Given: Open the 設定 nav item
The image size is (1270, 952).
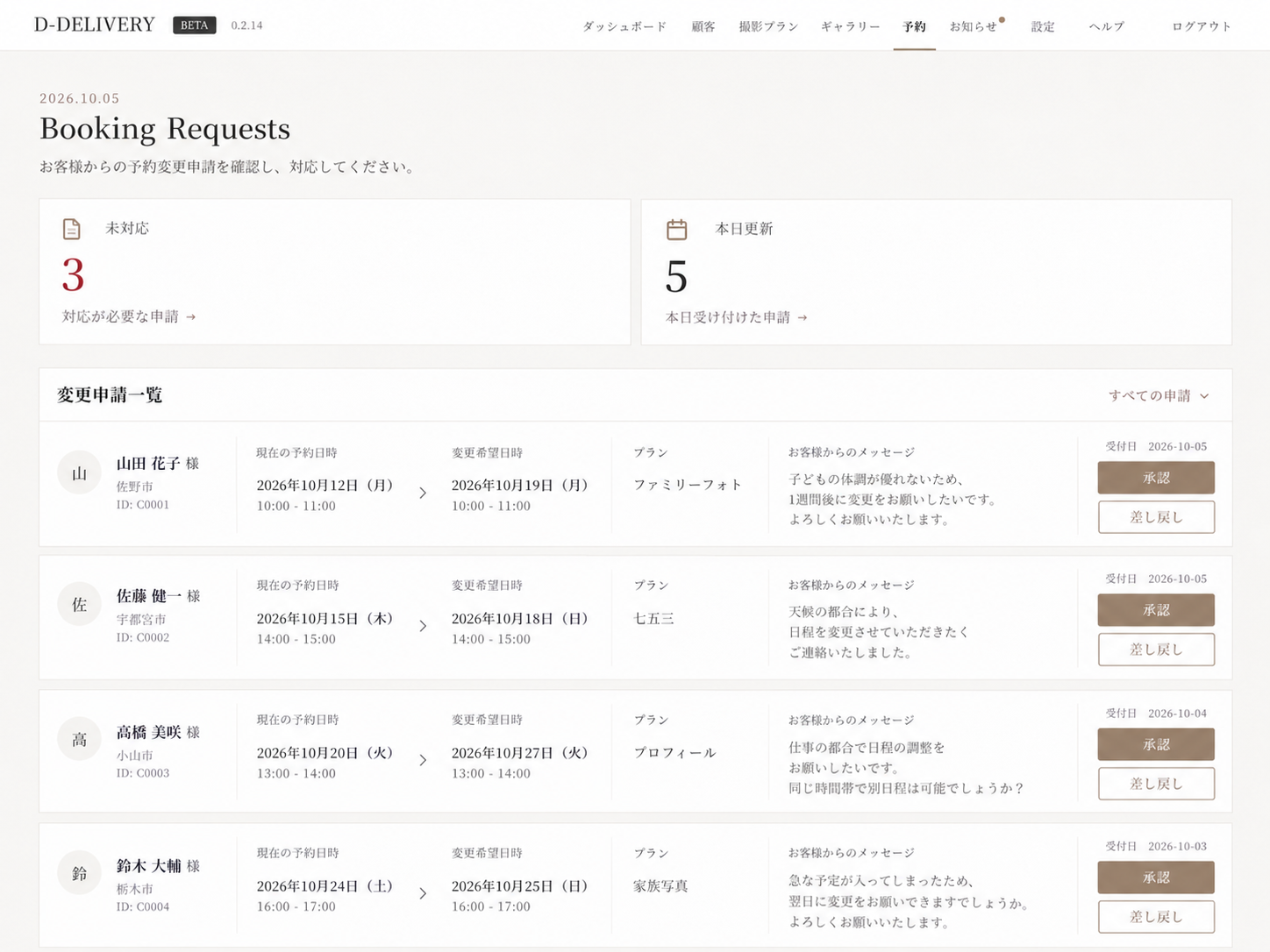Looking at the screenshot, I should pos(1043,26).
